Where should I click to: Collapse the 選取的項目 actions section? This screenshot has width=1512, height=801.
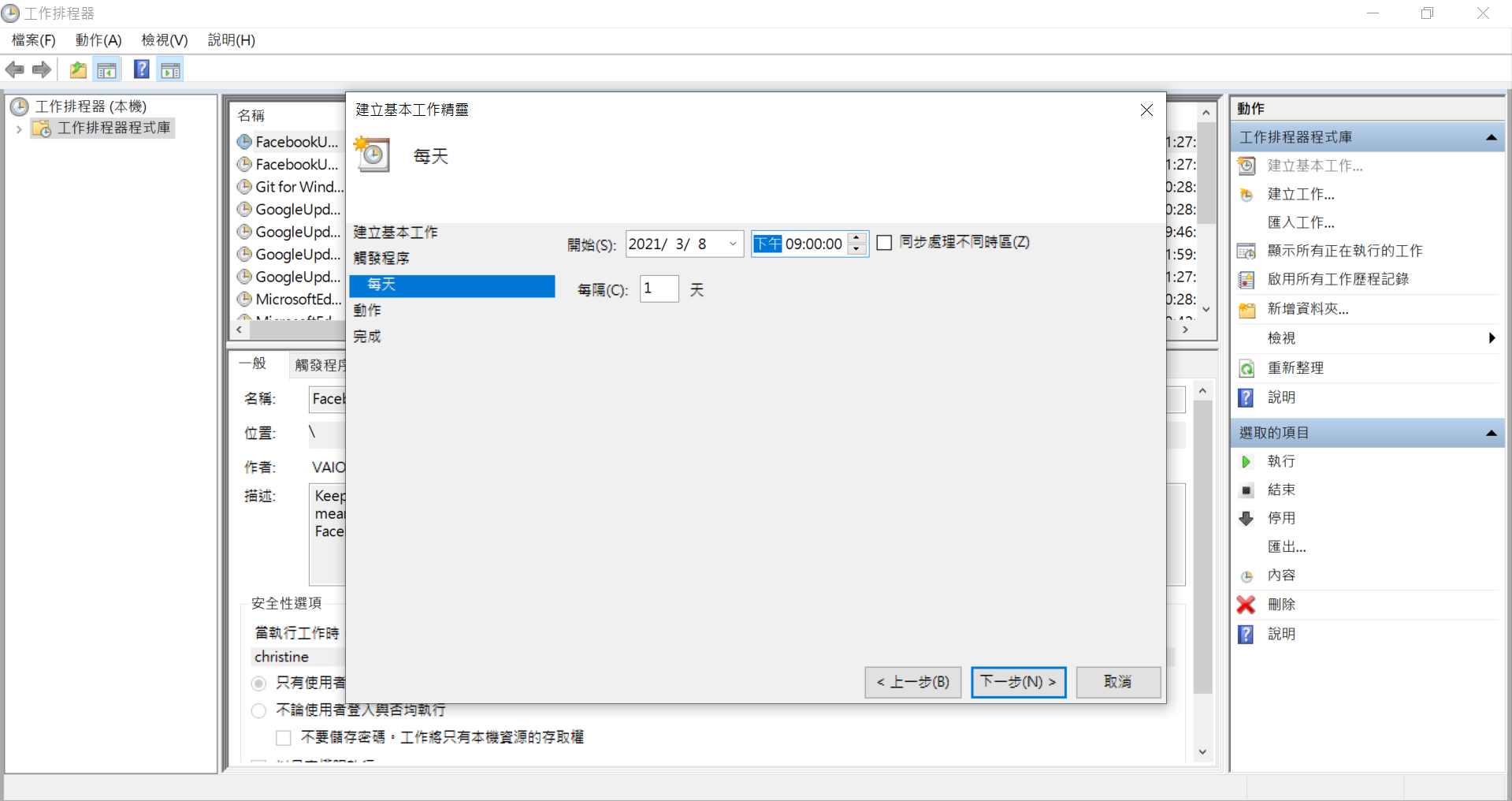pos(1491,433)
